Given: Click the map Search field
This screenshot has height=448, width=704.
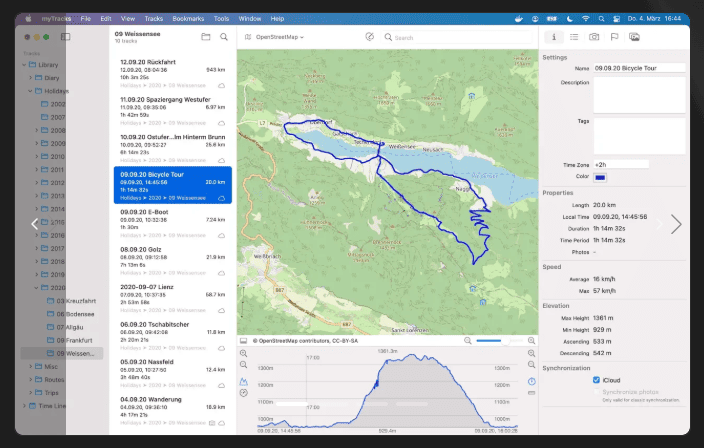Looking at the screenshot, I should pos(457,37).
